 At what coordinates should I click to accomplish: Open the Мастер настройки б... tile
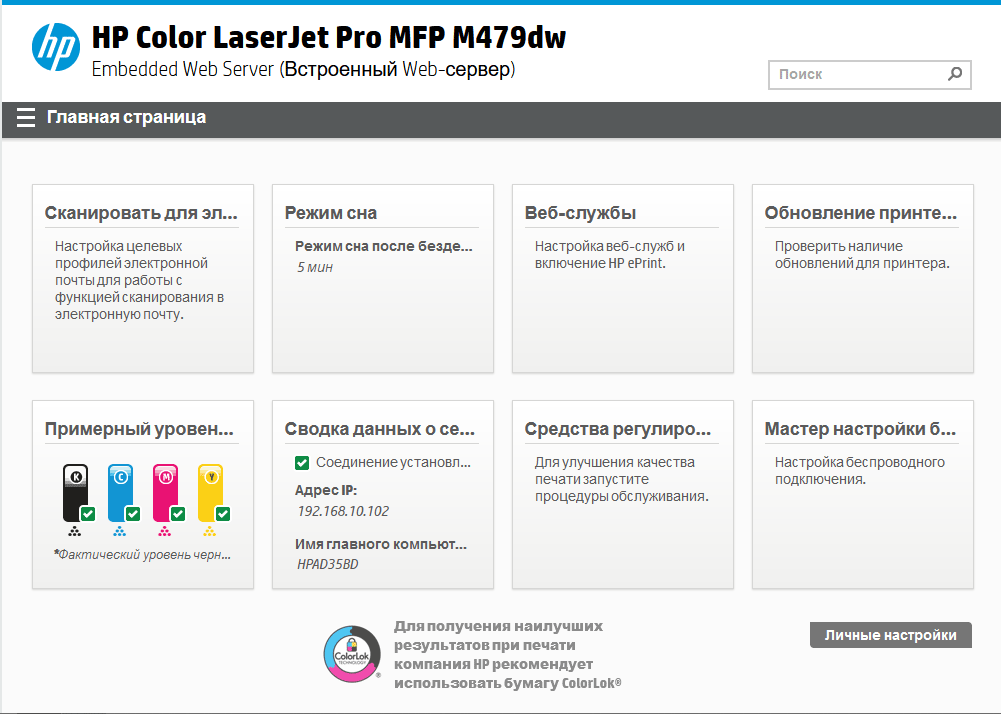point(863,494)
